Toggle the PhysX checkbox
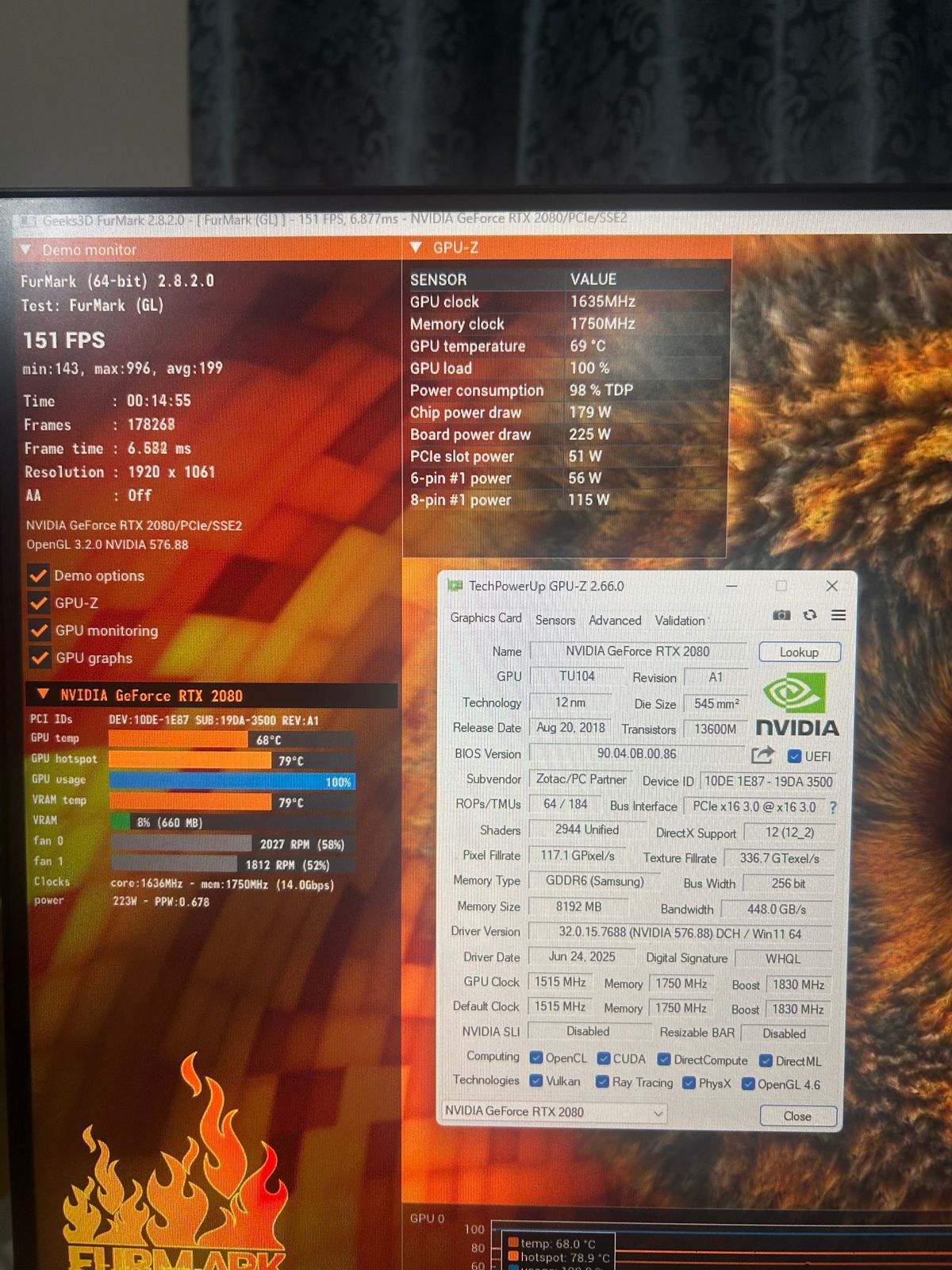 pyautogui.click(x=689, y=1083)
